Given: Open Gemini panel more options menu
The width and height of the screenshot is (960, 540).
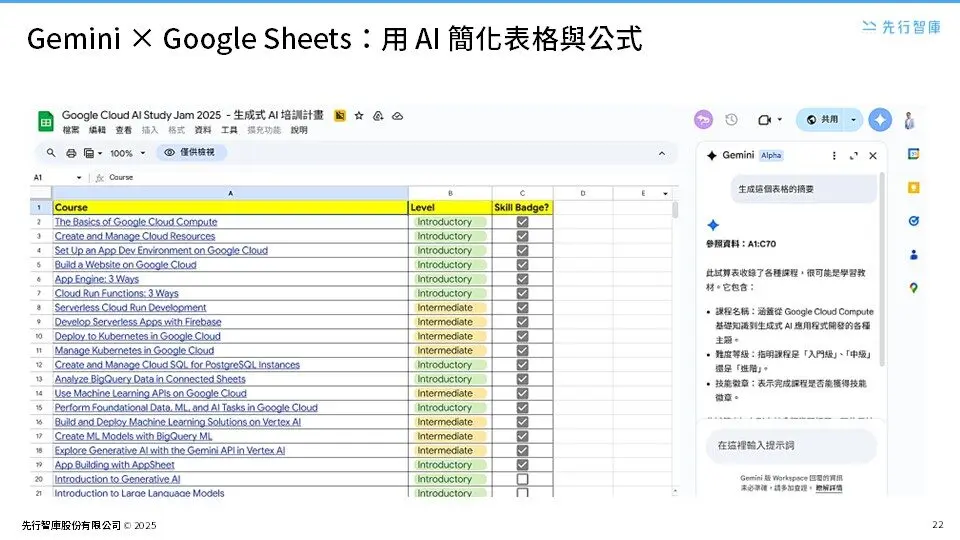Looking at the screenshot, I should click(x=834, y=156).
